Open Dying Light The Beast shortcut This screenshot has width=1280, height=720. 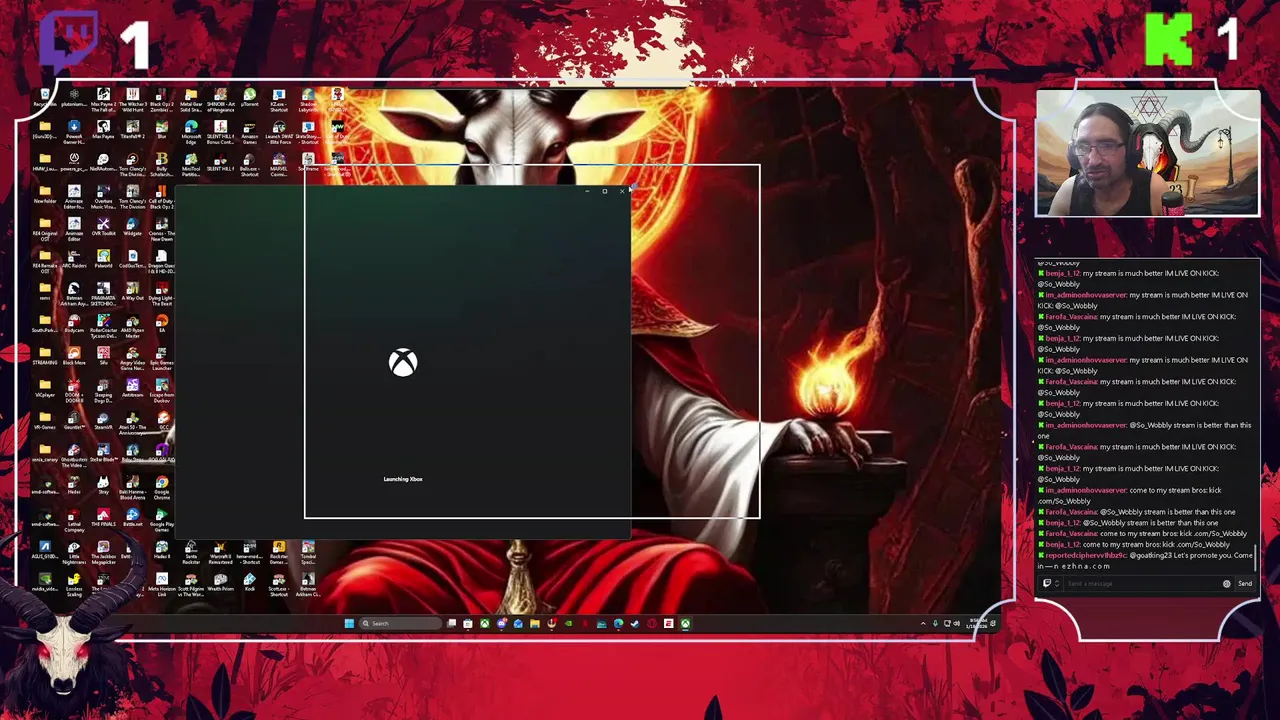point(162,293)
